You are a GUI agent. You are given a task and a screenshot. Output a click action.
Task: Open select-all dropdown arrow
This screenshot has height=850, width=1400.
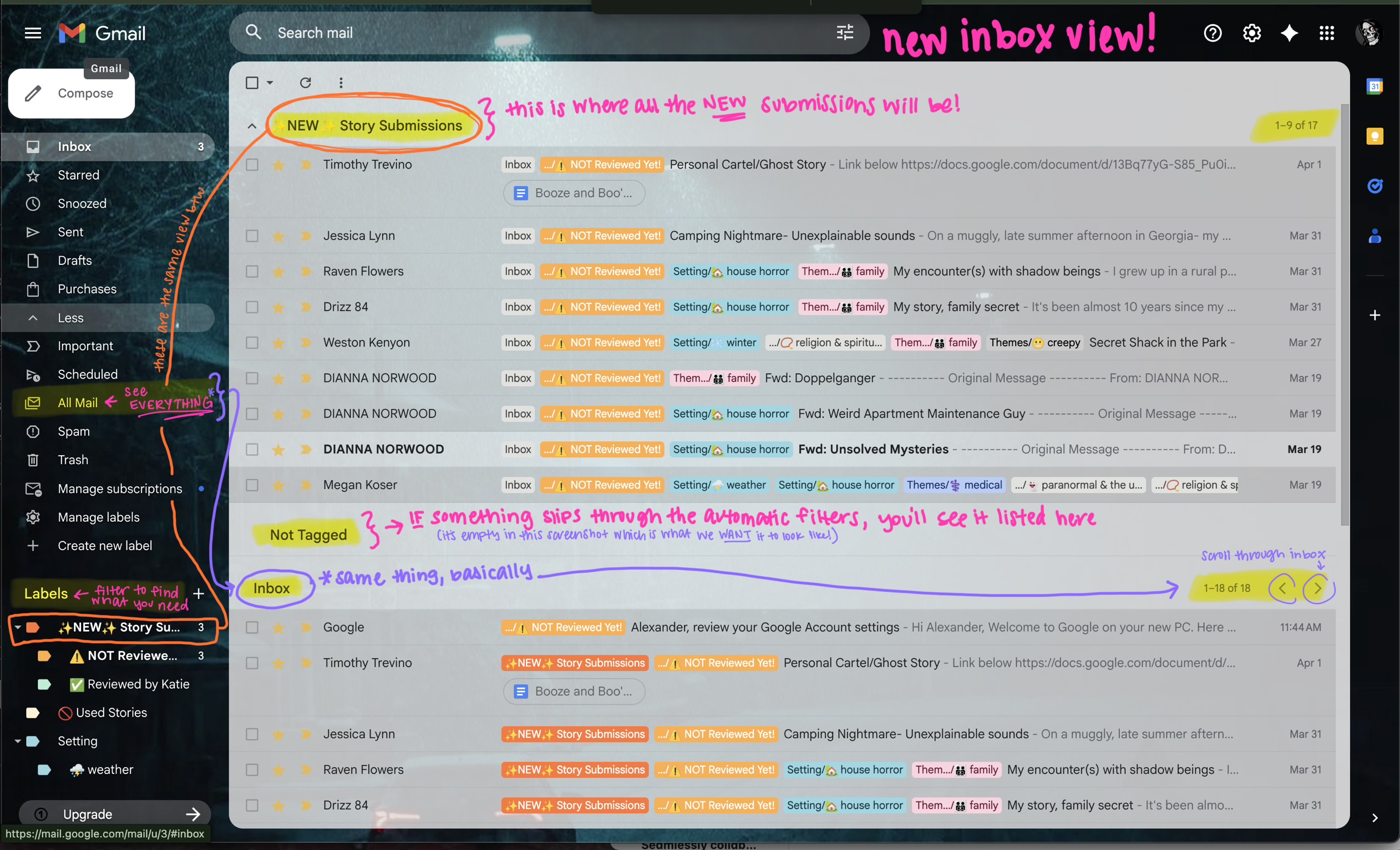point(271,83)
